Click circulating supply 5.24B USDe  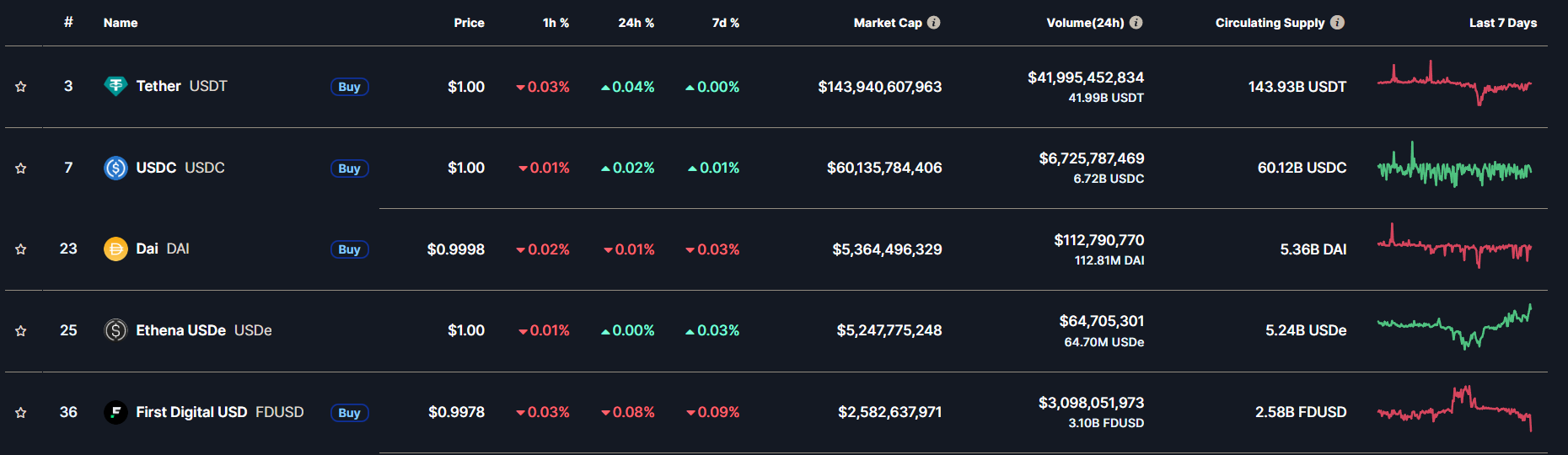[1306, 330]
